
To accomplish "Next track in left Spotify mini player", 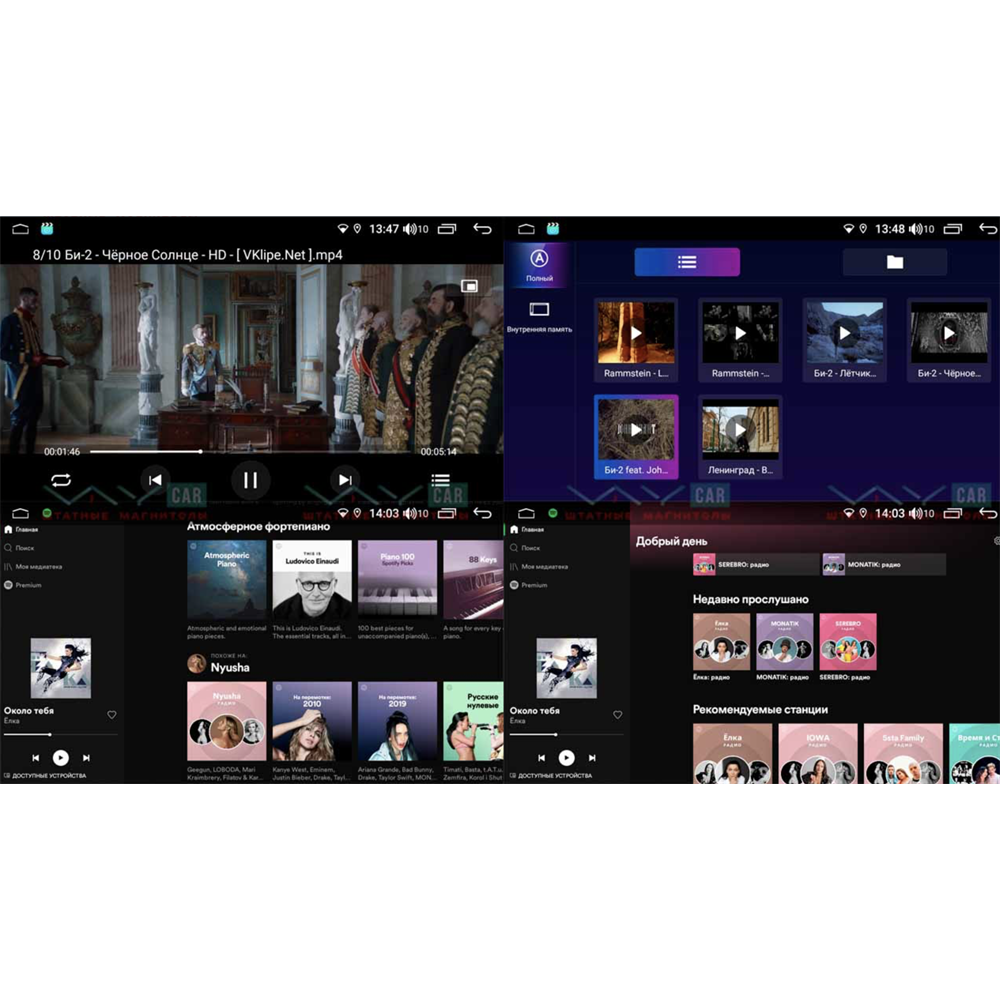I will 86,758.
